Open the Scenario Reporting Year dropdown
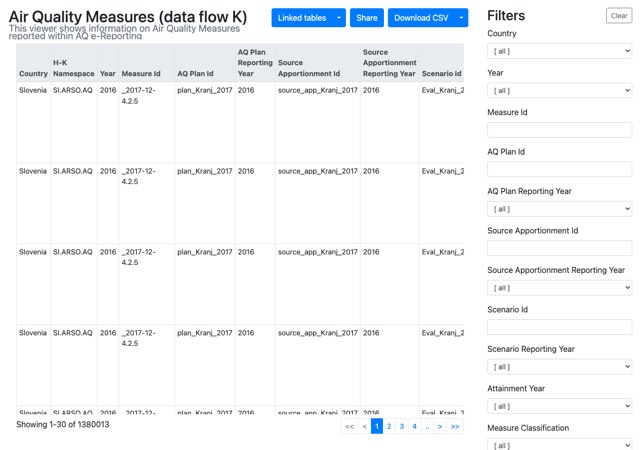The width and height of the screenshot is (640, 450). click(x=559, y=367)
